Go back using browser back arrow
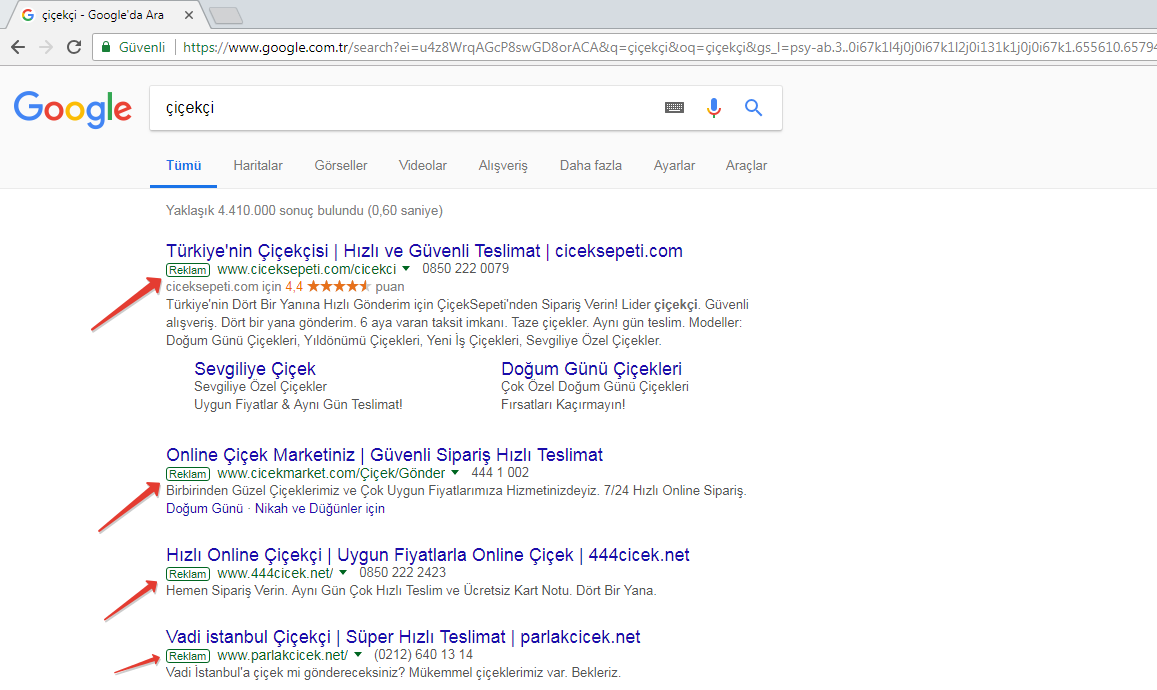This screenshot has width=1157, height=690. click(x=18, y=47)
